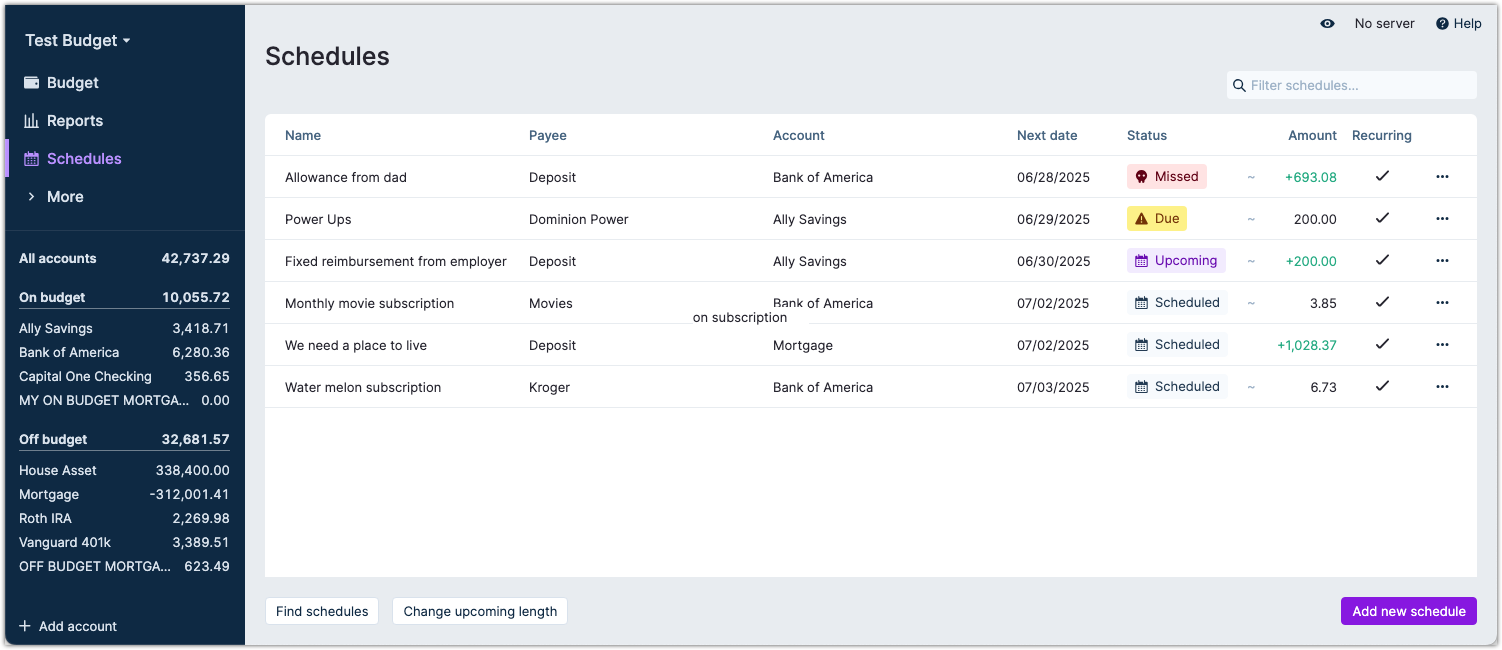
Task: Open the action menu for Allowance from dad
Action: click(1442, 176)
